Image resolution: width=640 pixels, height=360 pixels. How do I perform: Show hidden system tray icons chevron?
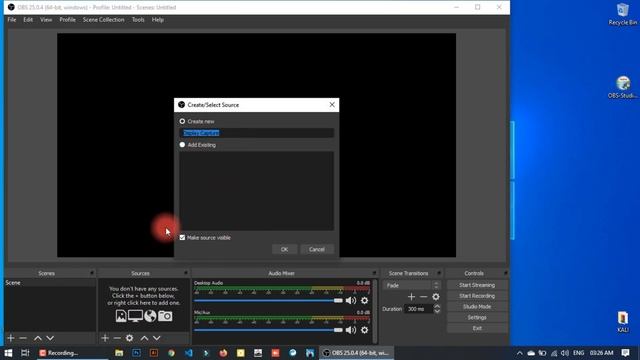click(x=519, y=353)
